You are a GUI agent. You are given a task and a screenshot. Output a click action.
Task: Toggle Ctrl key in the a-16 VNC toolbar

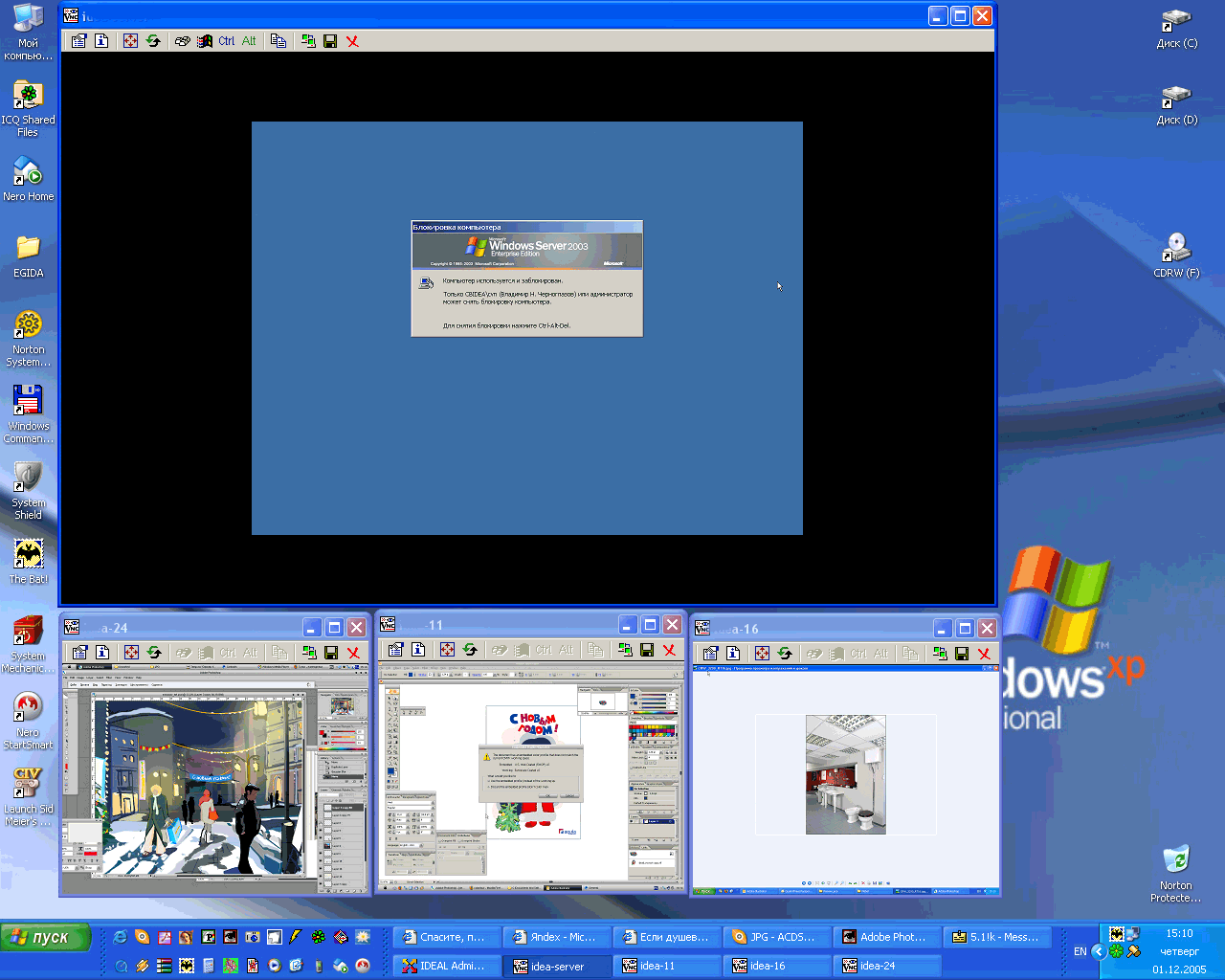(x=858, y=654)
